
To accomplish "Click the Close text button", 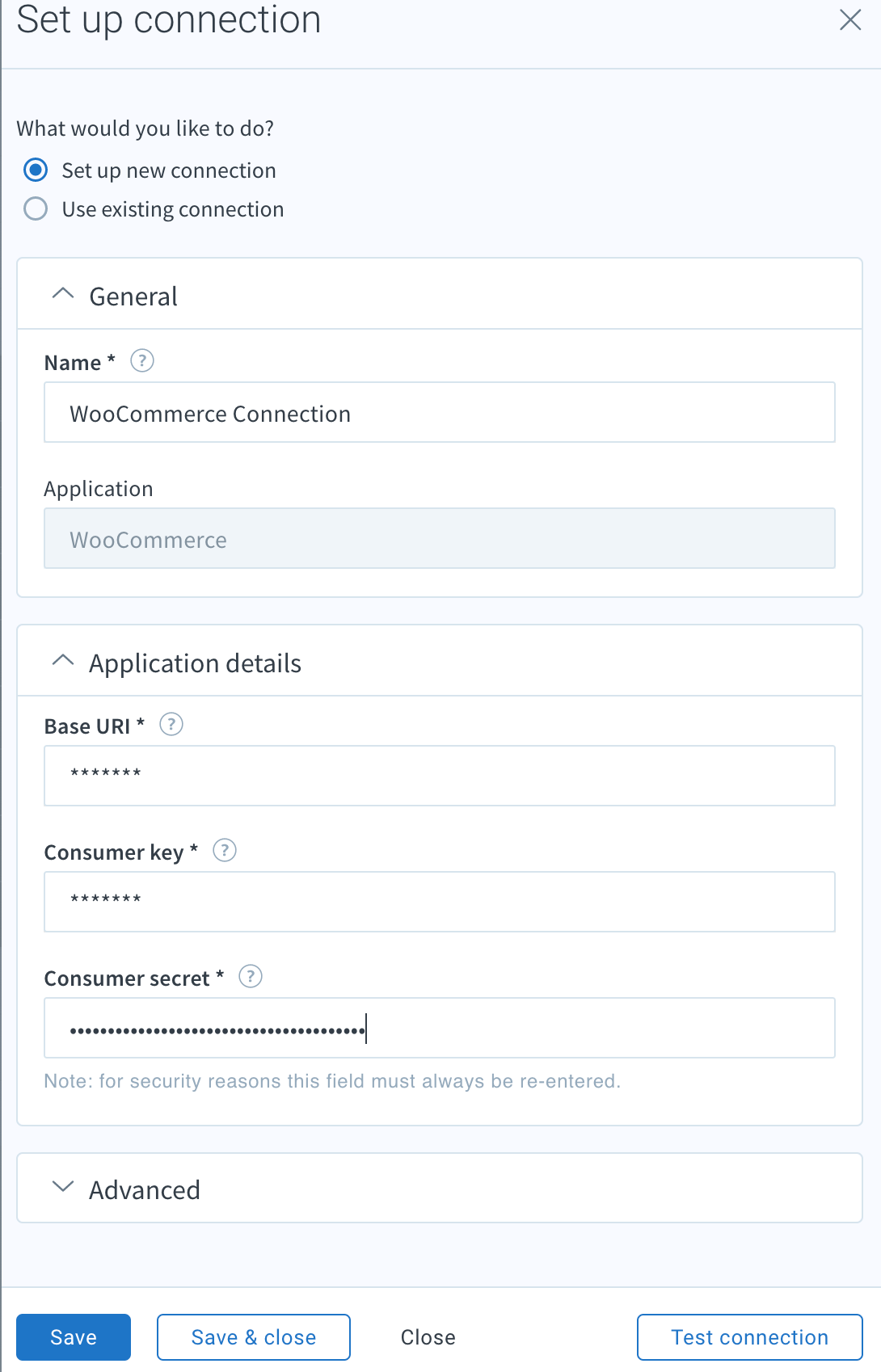I will pyautogui.click(x=428, y=1337).
